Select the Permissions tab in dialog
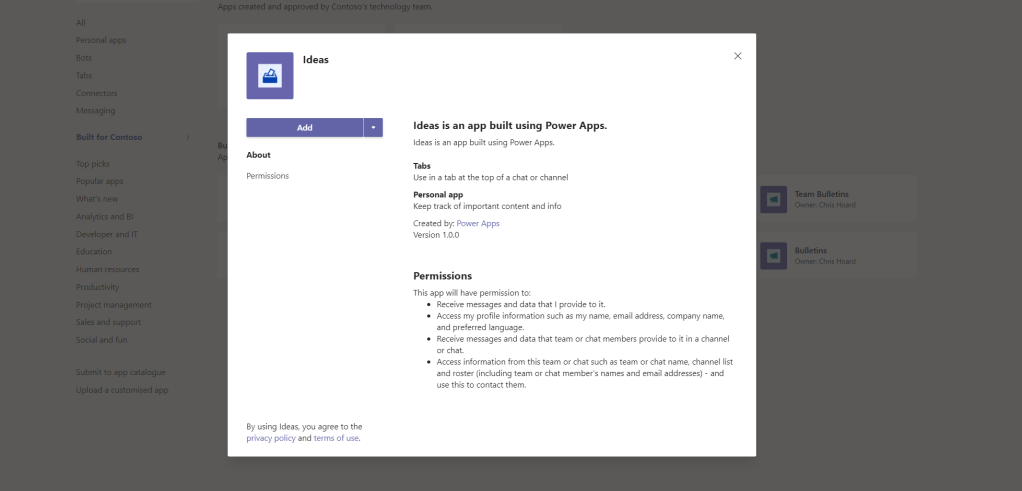 click(267, 176)
